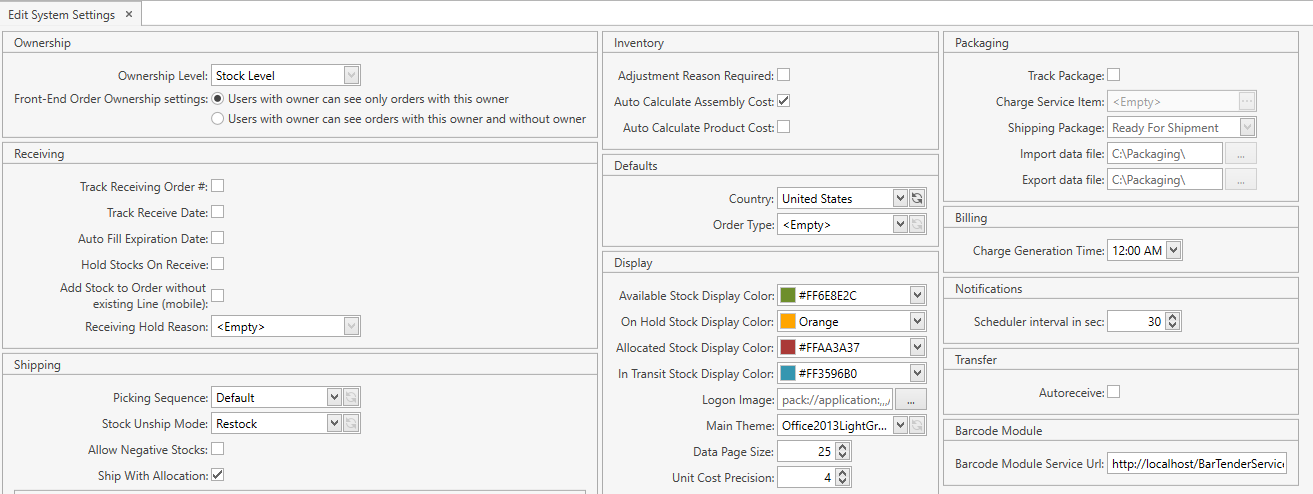Click the refresh icon beside Country dropdown
1313x494 pixels.
(917, 199)
